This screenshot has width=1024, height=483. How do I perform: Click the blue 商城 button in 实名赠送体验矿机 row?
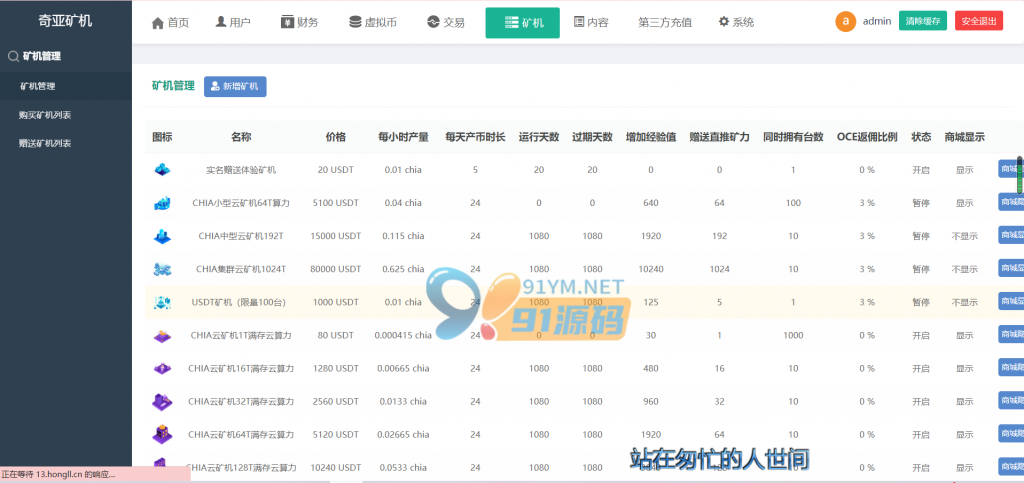point(1011,168)
